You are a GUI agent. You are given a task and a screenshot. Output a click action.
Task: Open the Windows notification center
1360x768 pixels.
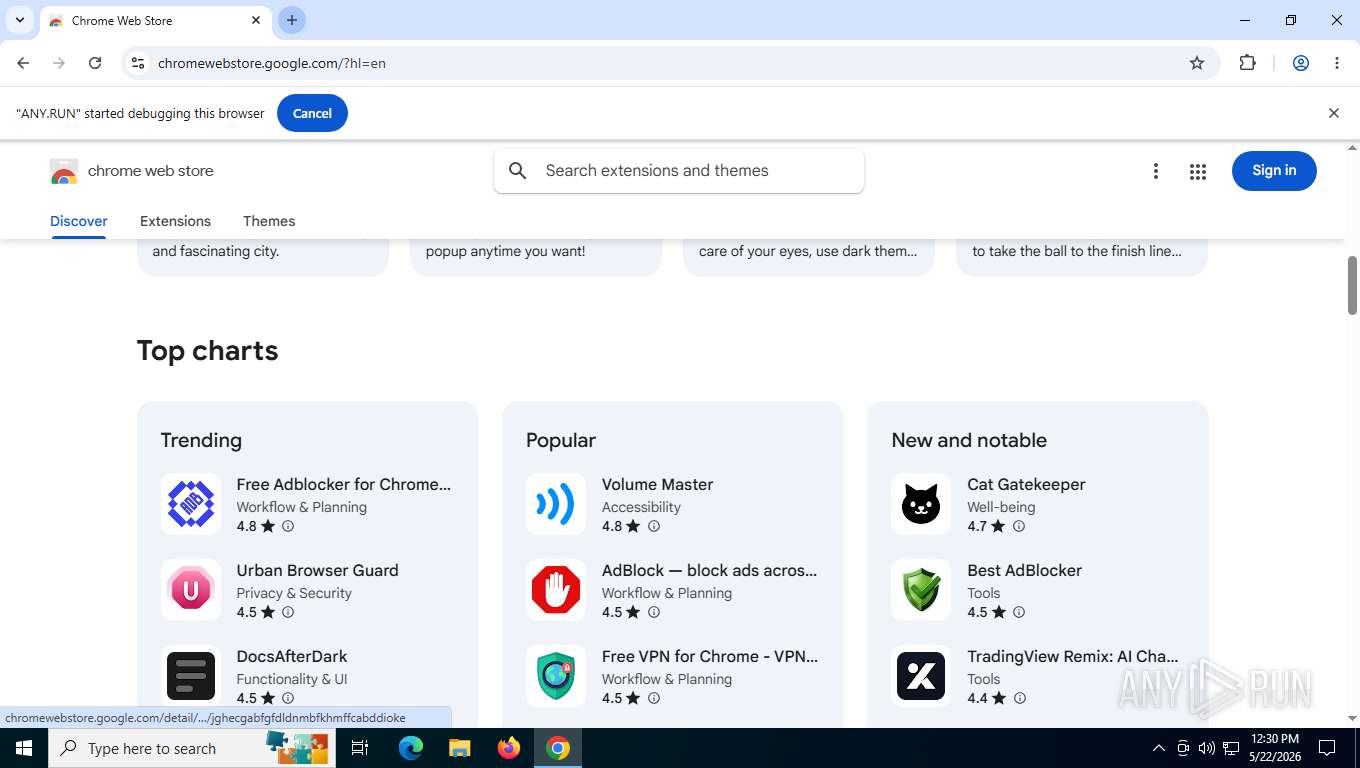click(1327, 748)
